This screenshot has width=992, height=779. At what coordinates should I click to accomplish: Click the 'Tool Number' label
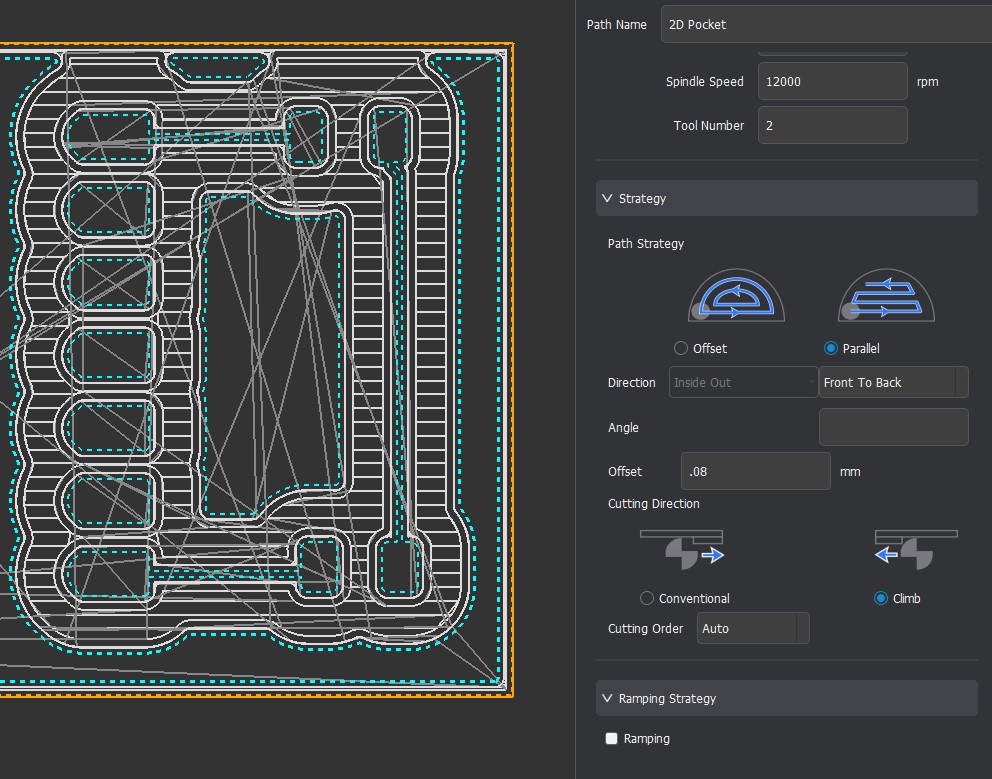[709, 125]
